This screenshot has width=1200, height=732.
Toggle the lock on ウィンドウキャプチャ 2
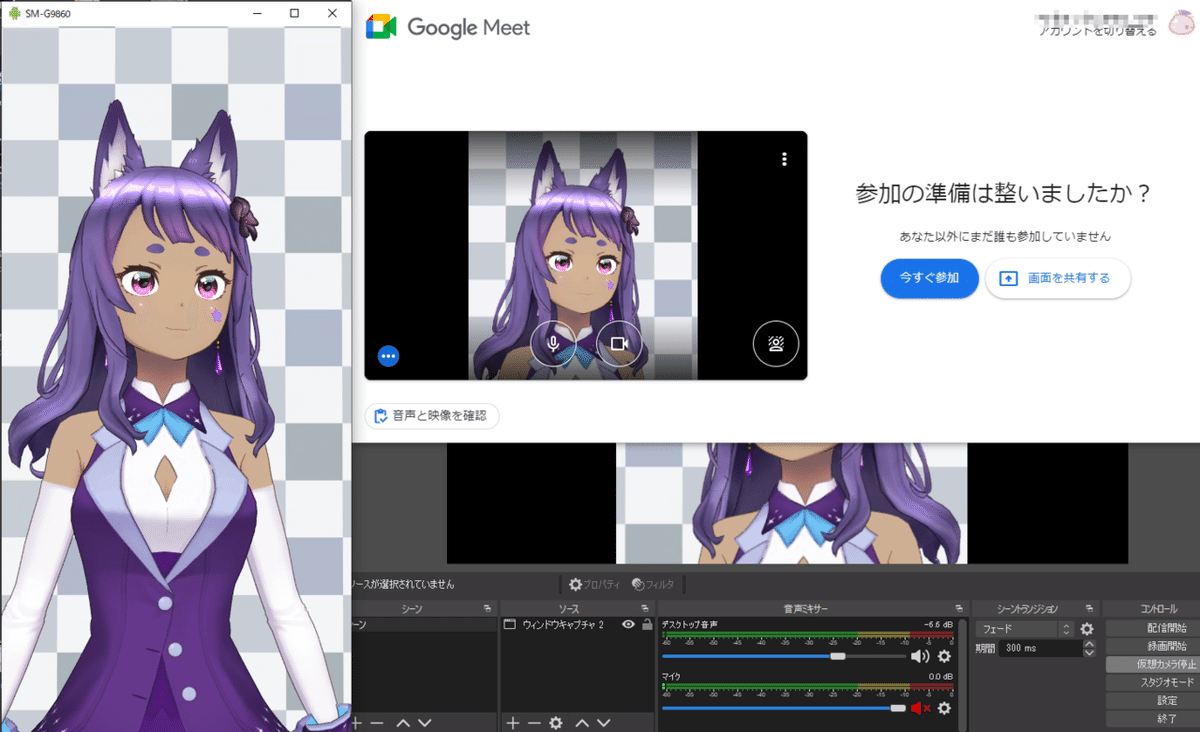647,625
